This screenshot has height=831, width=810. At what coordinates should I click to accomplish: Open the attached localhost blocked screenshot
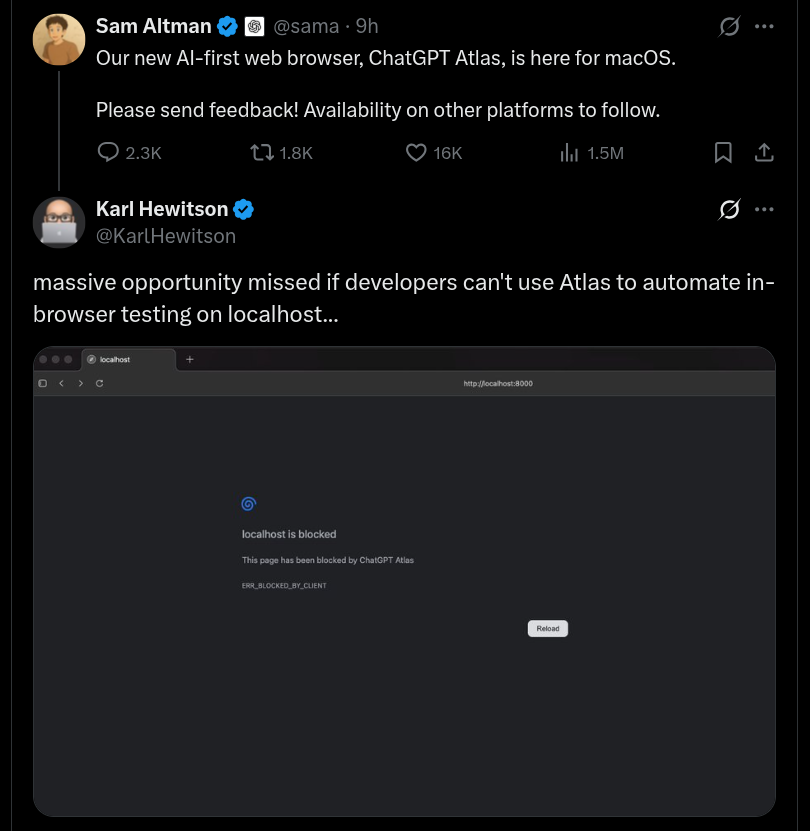coord(404,580)
